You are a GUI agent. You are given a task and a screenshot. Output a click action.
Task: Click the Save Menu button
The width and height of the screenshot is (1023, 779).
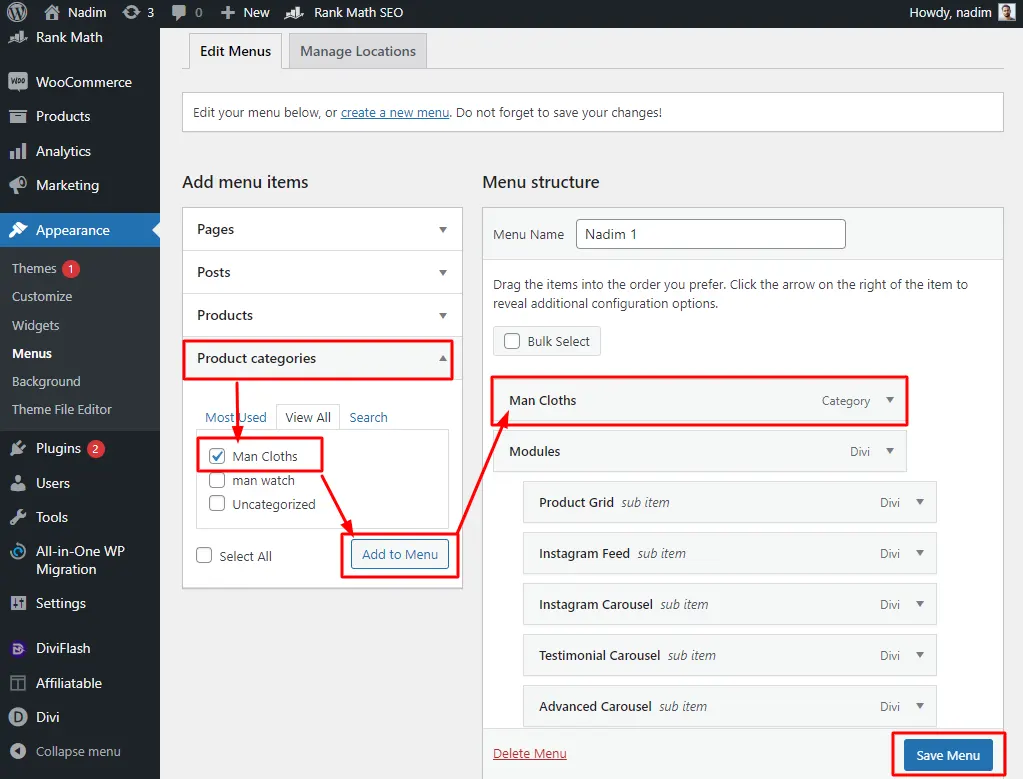[x=946, y=755]
